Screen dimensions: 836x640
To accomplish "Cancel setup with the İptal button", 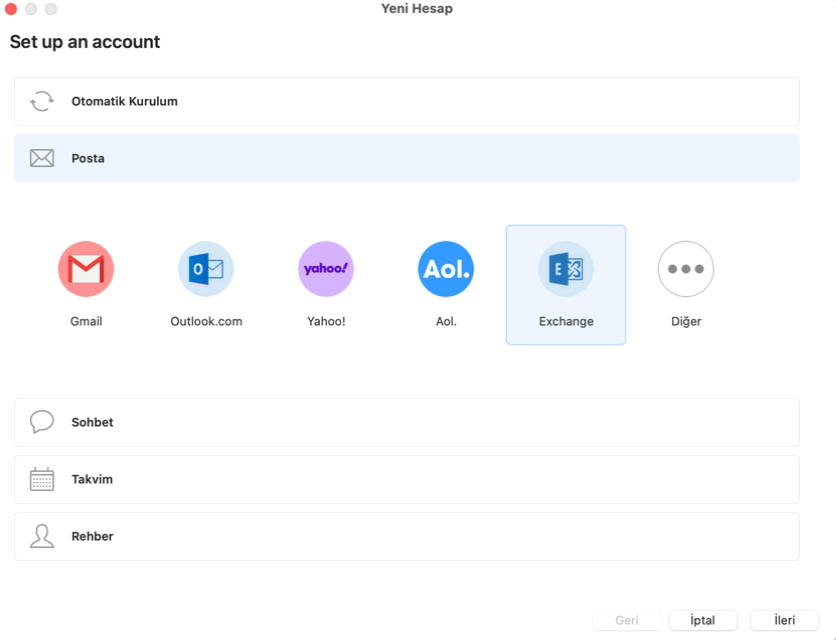I will tap(703, 620).
